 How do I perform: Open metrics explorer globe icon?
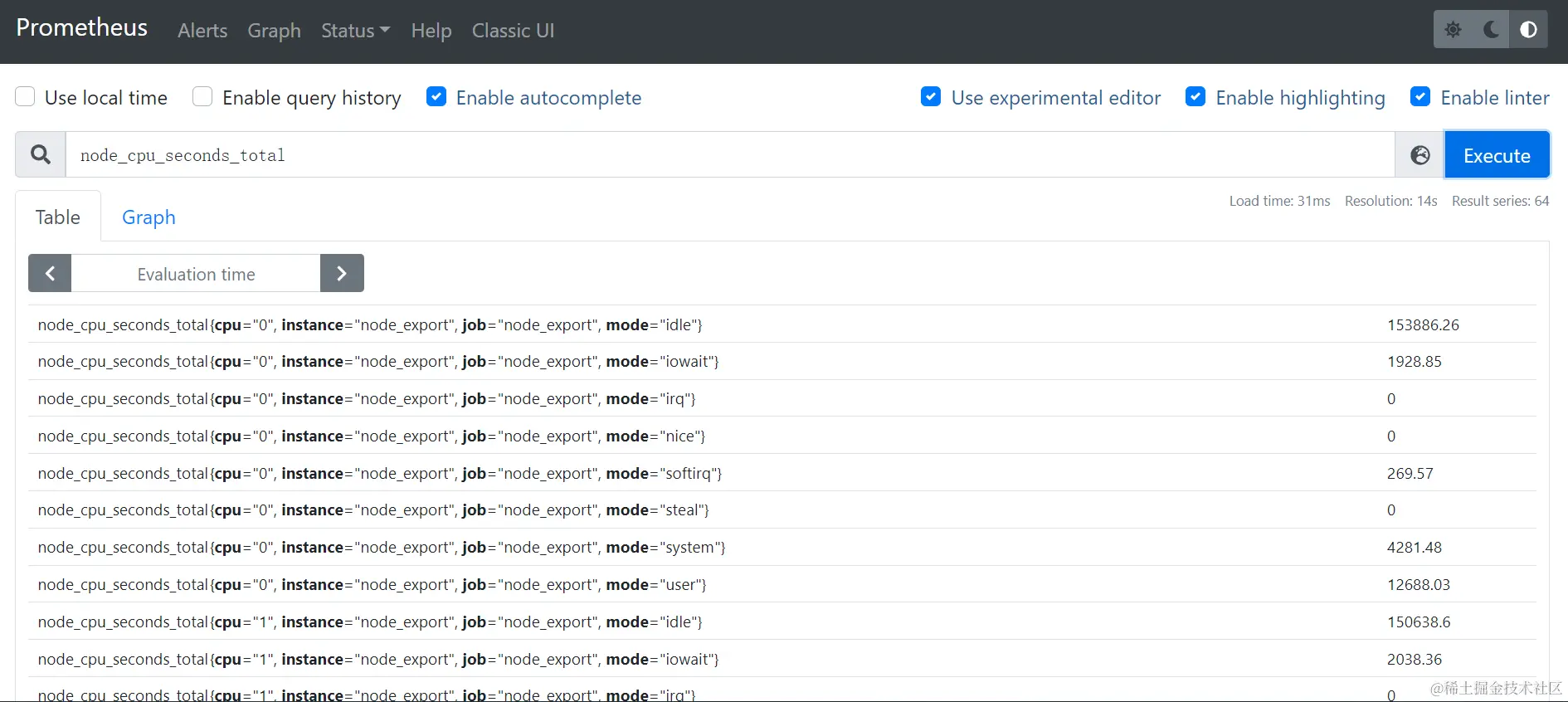click(x=1420, y=155)
